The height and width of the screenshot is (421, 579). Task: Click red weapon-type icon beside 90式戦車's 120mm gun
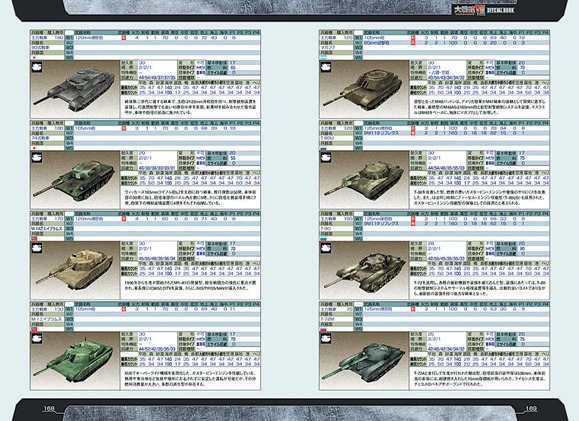coord(124,38)
